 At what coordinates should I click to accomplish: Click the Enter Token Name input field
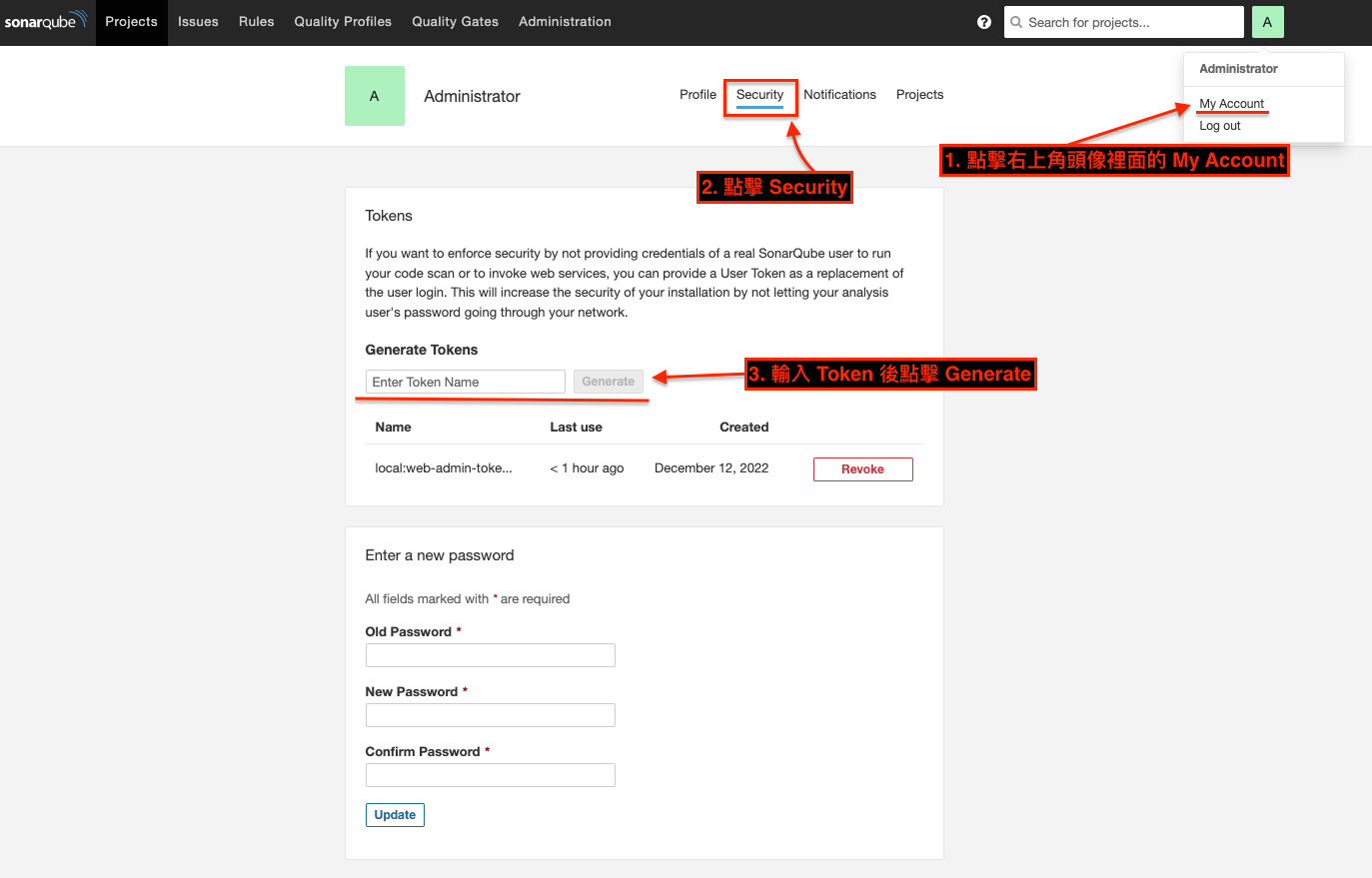465,381
